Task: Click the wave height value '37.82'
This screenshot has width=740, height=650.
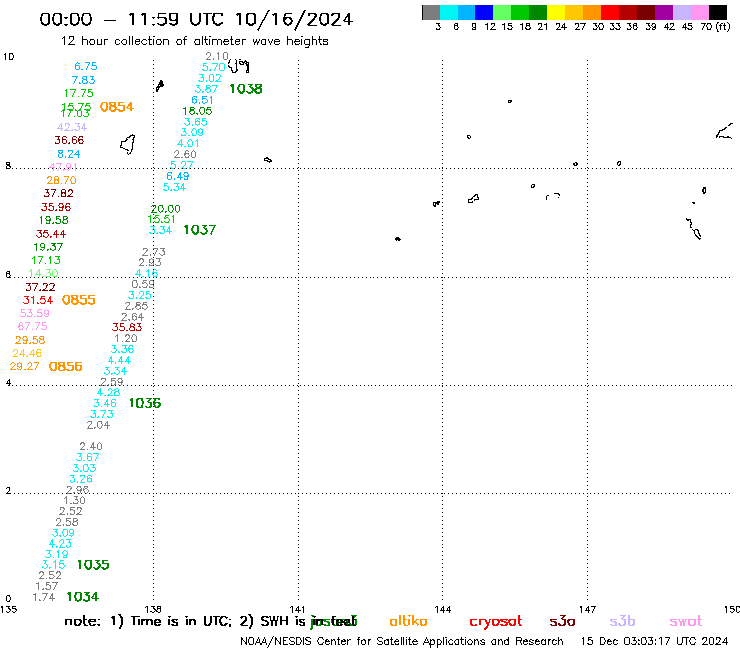Action: pyautogui.click(x=59, y=193)
